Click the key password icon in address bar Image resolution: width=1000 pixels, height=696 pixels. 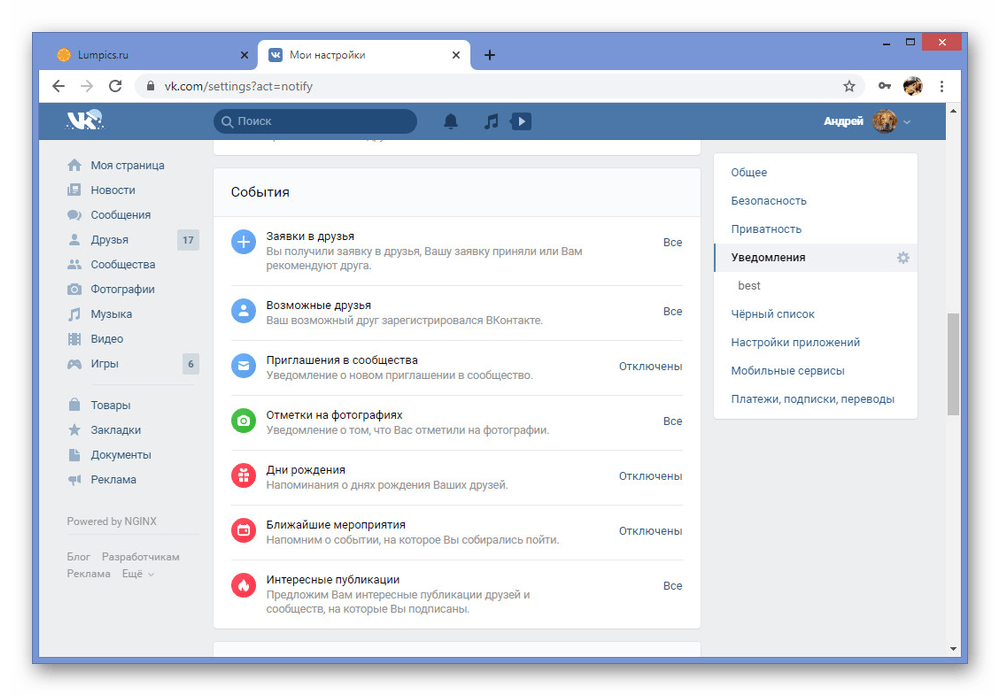(884, 86)
